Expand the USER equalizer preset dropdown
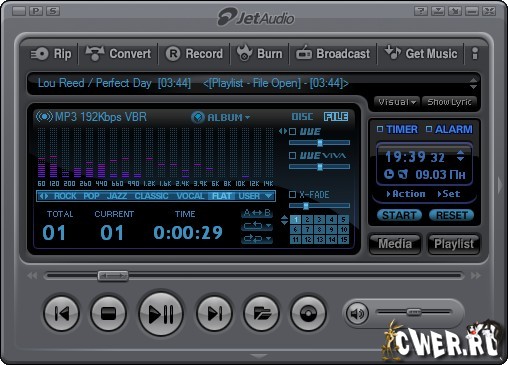Viewport: 508px width, 365px height. click(x=255, y=196)
